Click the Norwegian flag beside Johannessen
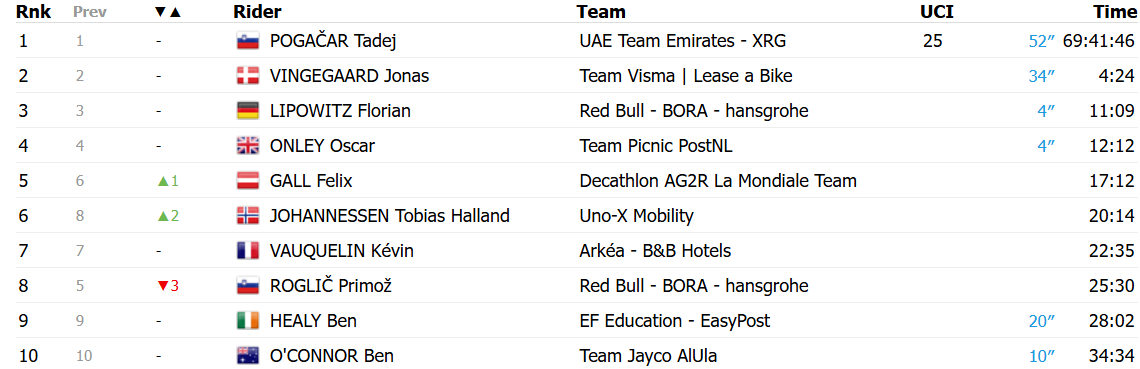Viewport: 1140px width, 369px height. (x=248, y=216)
